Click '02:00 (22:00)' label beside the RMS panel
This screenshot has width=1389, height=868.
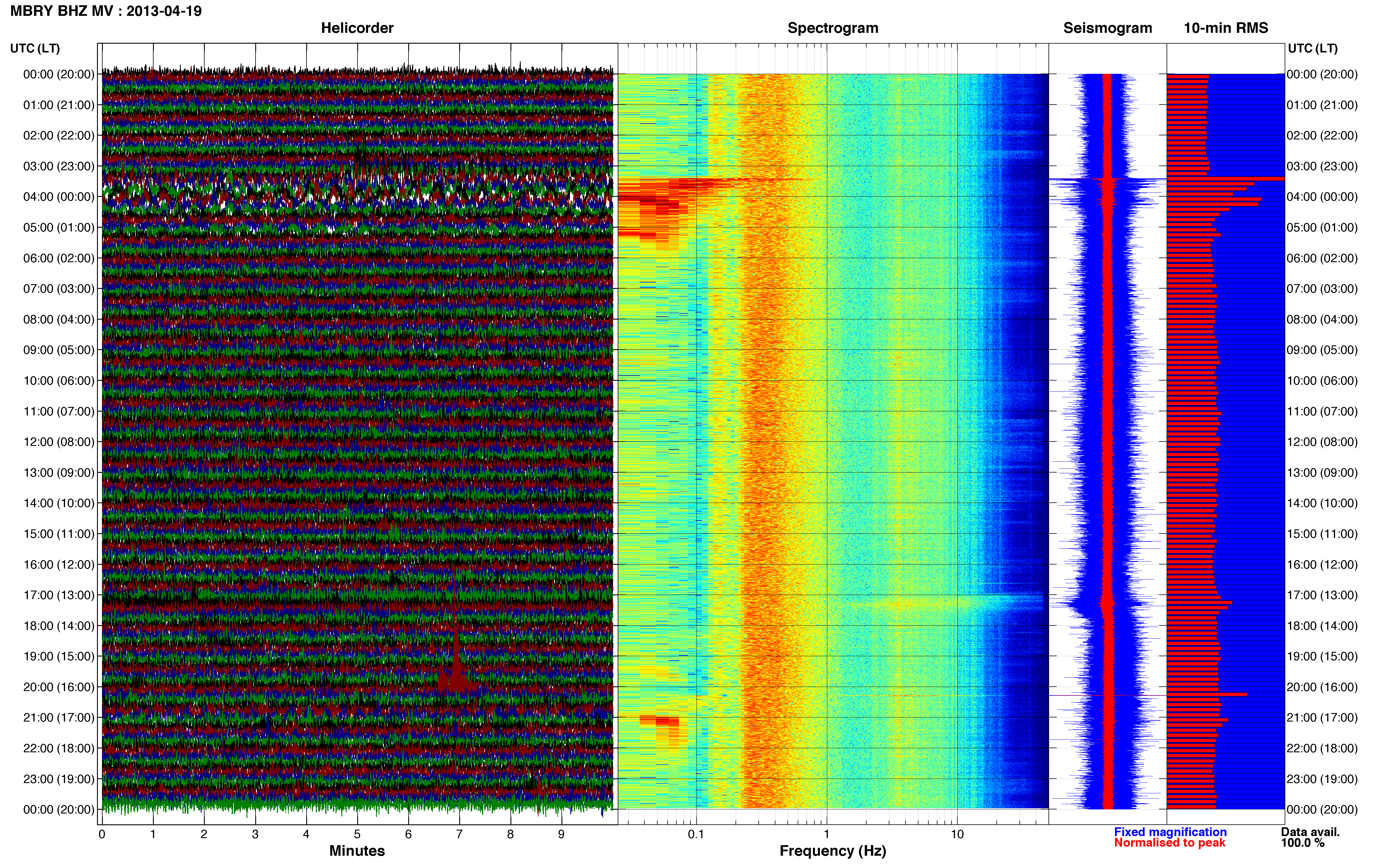[1322, 135]
